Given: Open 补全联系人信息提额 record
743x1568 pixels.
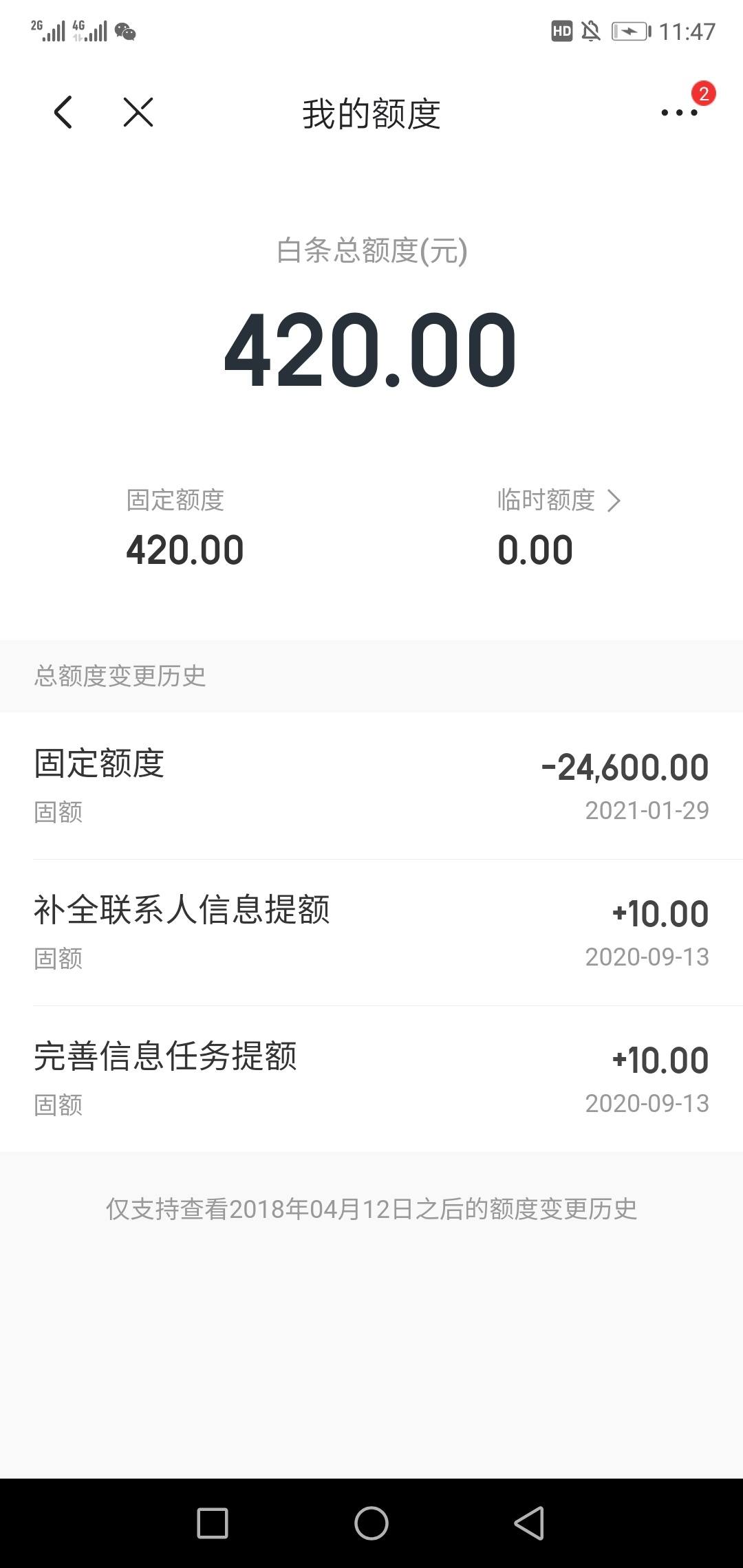Looking at the screenshot, I should [371, 932].
